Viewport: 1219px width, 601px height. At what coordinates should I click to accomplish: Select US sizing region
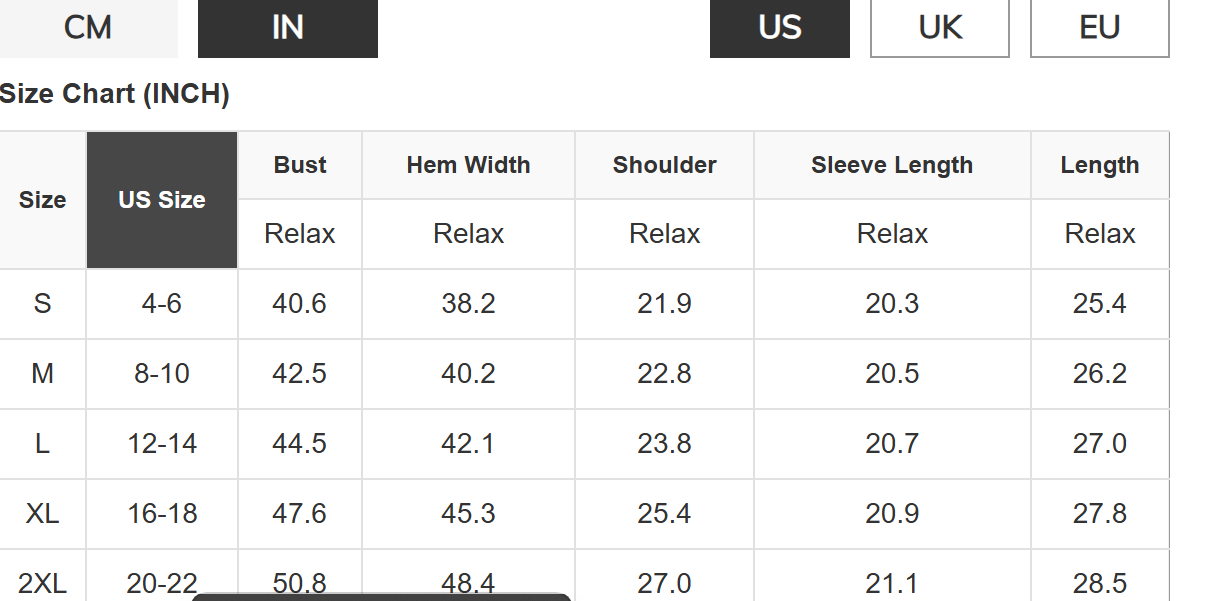pos(780,28)
